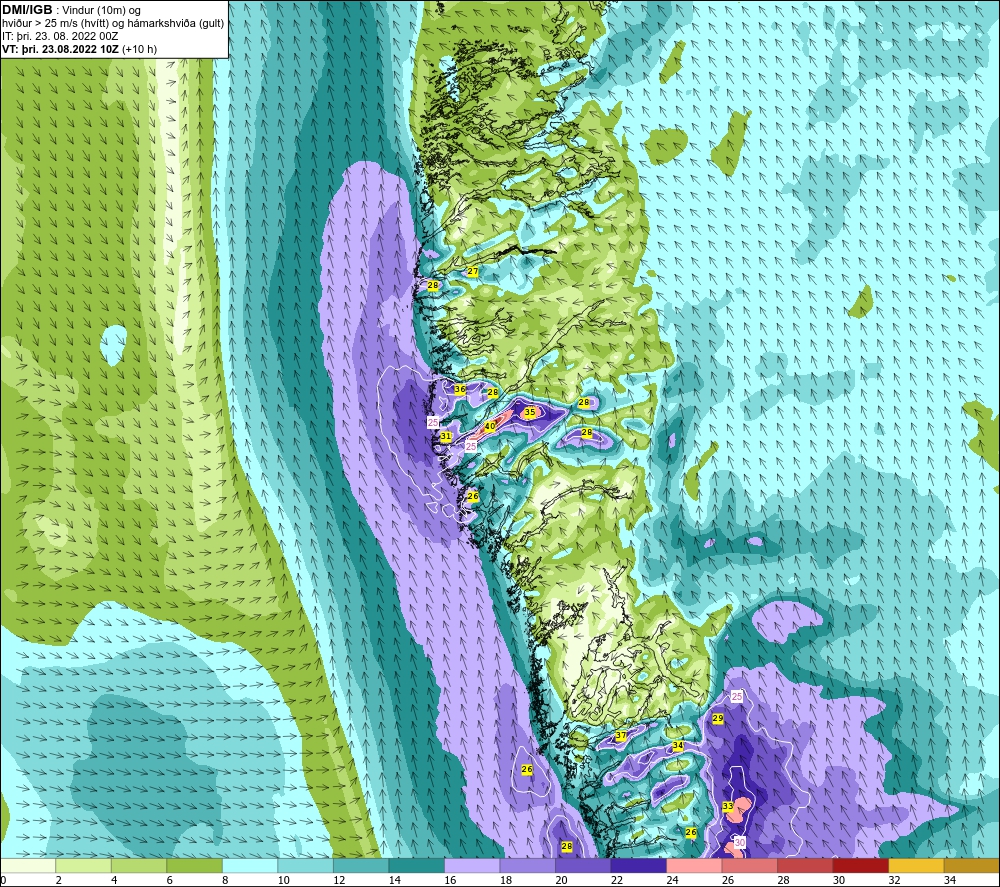This screenshot has height=887, width=1000.
Task: Select the 10–12 turquoise legend swatch
Action: pos(305,866)
